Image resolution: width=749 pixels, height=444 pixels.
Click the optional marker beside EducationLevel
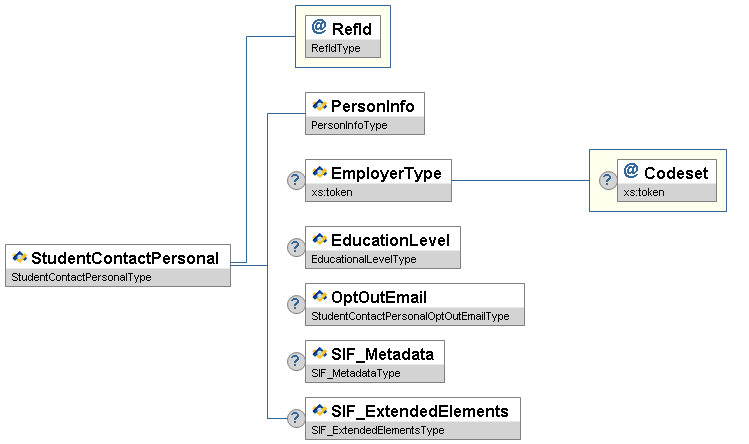296,247
